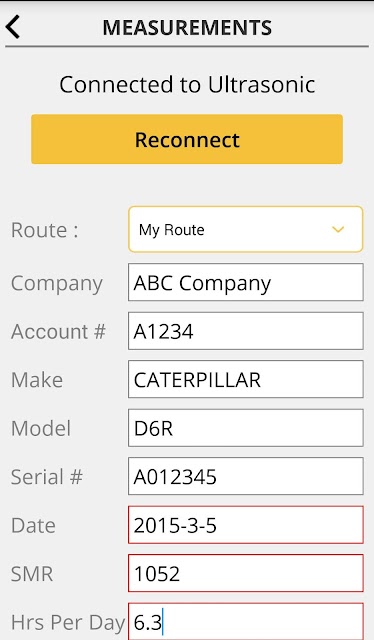Click the Hrs Per Day field
Image resolution: width=374 pixels, height=640 pixels.
(x=245, y=621)
